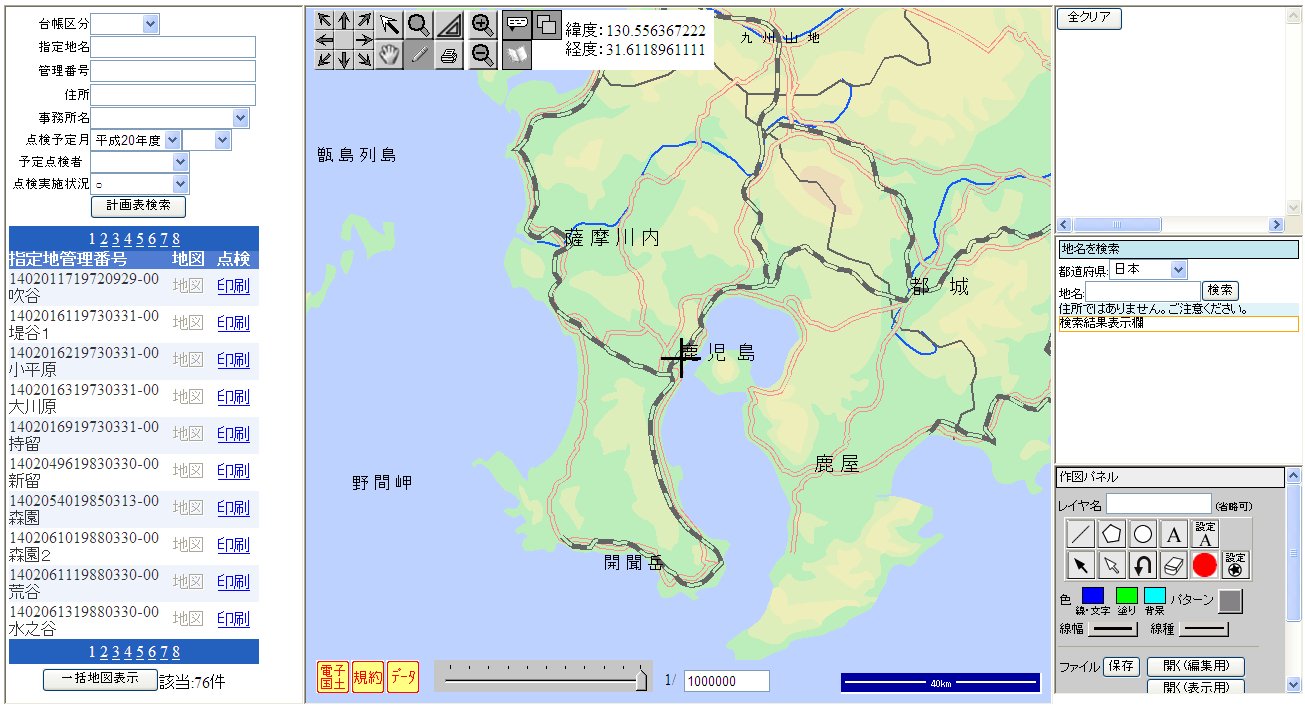Open the 台帳区分 dropdown
This screenshot has width=1305, height=707.
150,24
